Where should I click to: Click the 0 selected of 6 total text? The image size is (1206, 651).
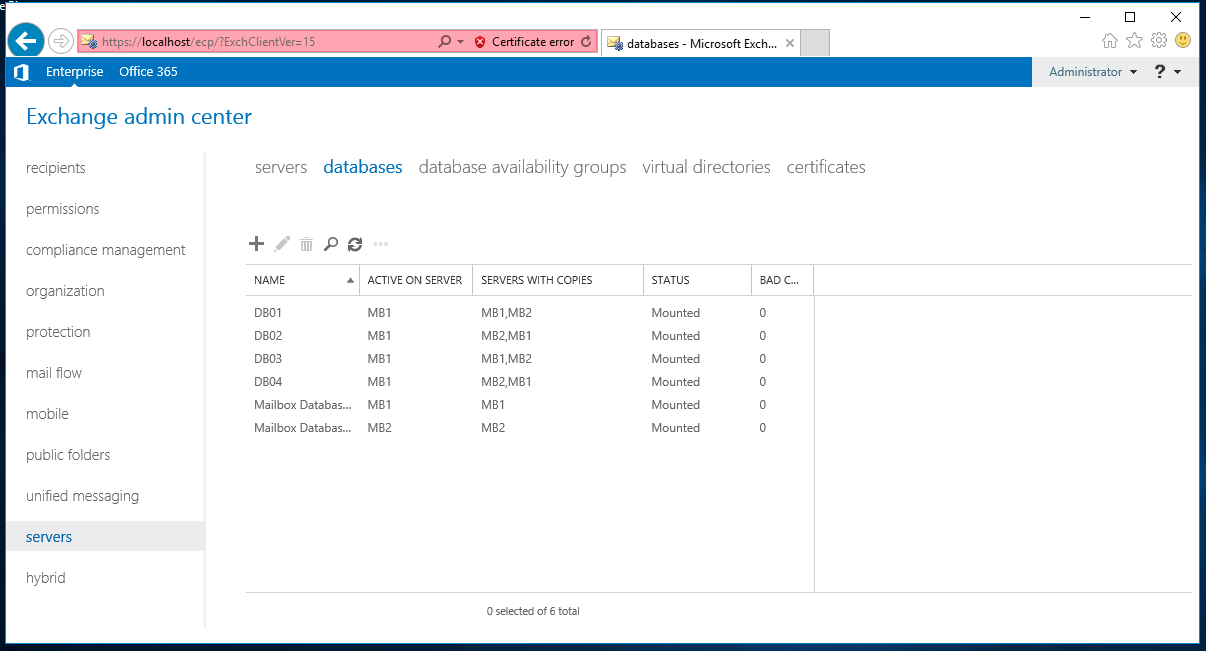coord(533,611)
